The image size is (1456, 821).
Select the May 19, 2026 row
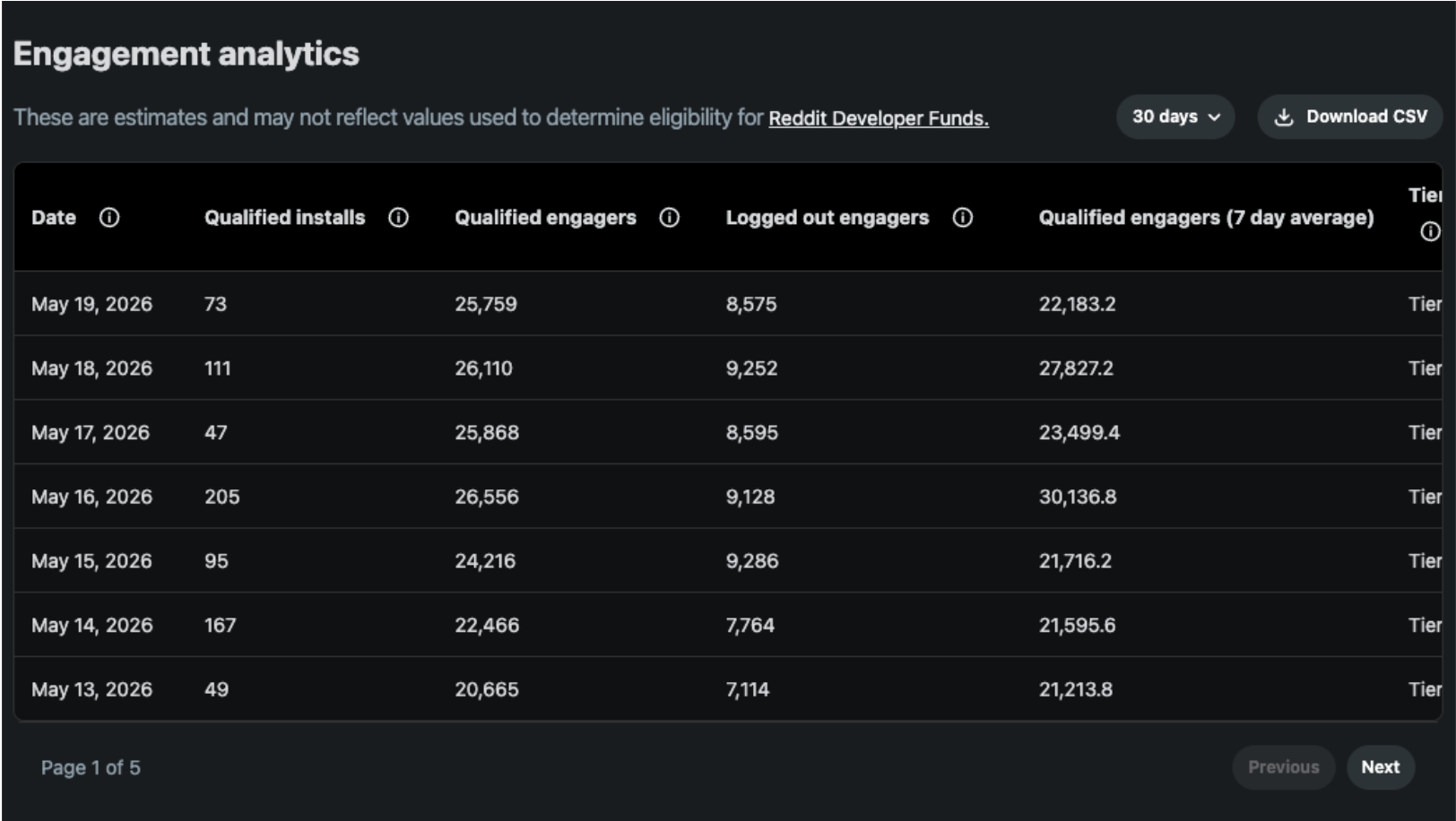coord(728,304)
